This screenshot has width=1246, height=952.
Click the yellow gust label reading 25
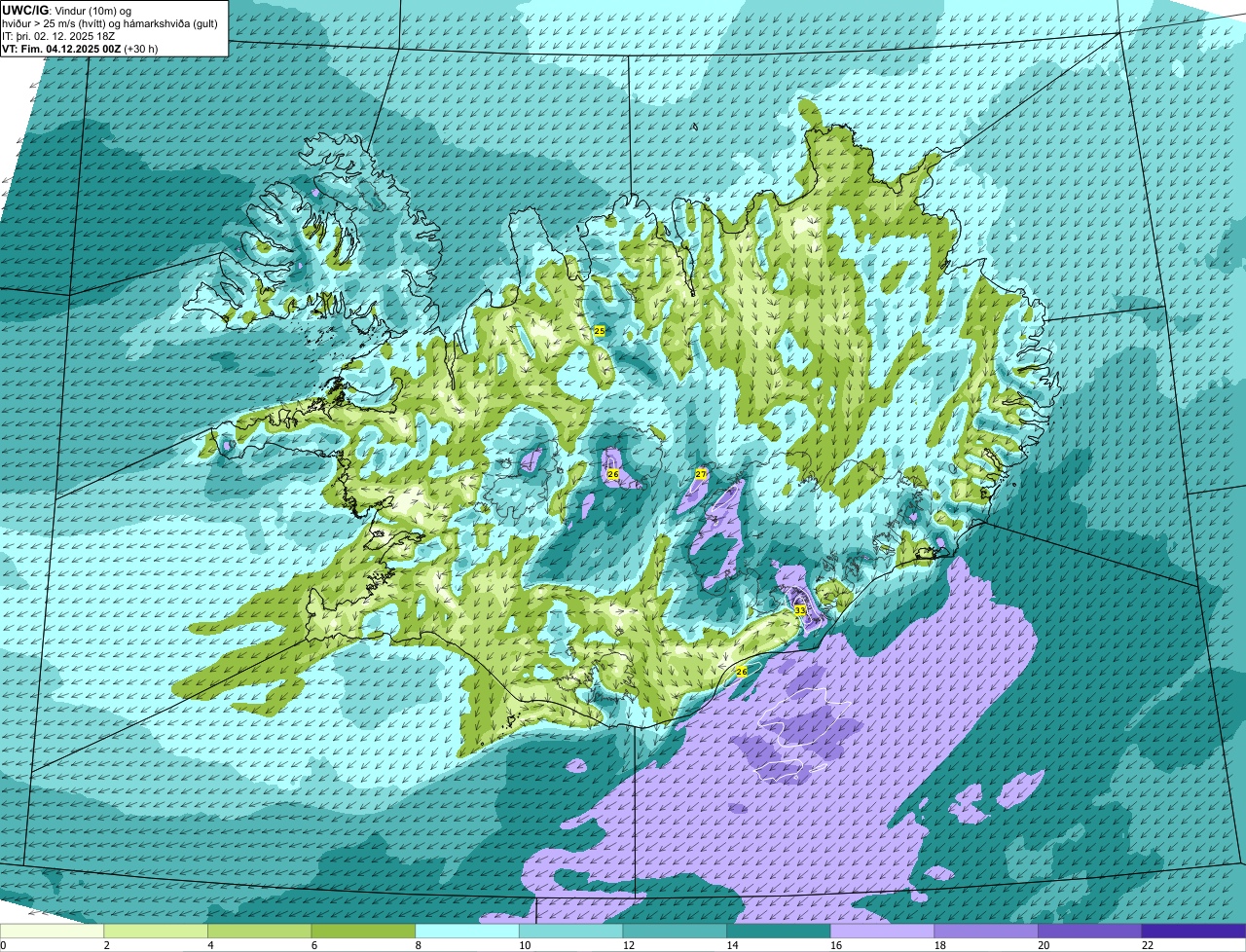[600, 331]
